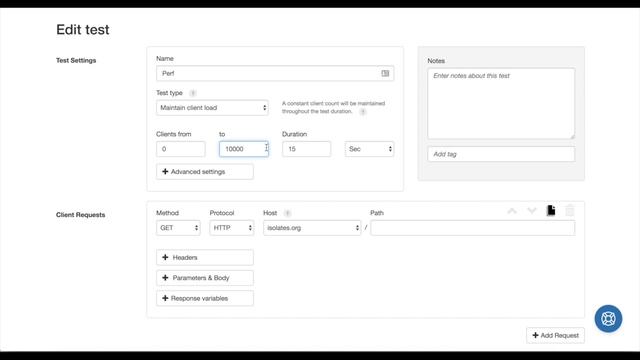Click the Duration field showing 15
Viewport: 640px width, 360px height.
pos(306,149)
